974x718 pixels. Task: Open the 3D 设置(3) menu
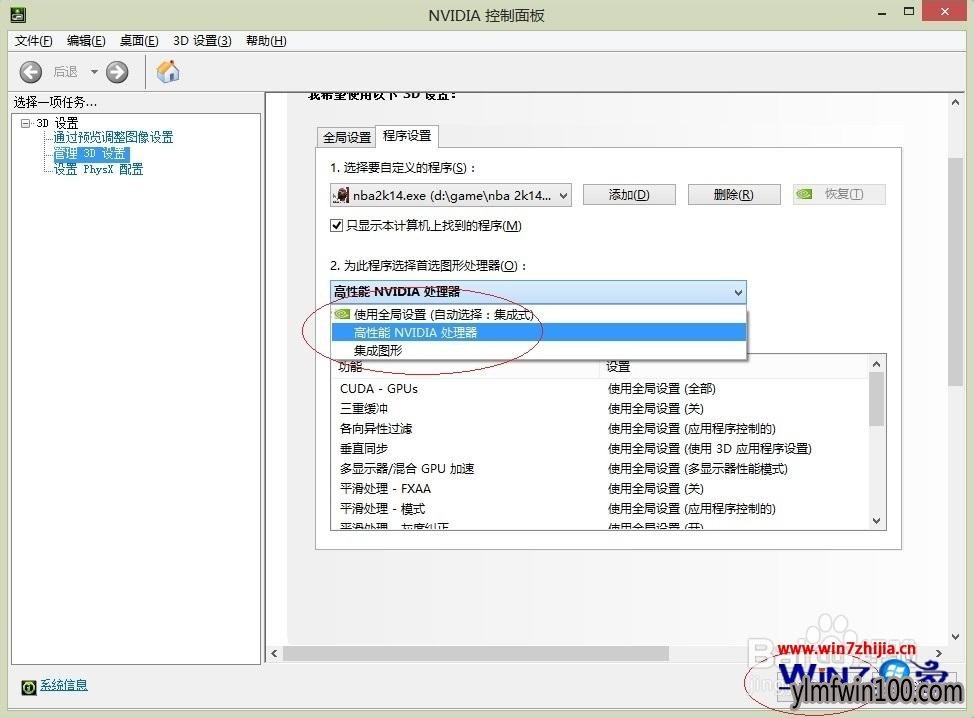click(203, 41)
